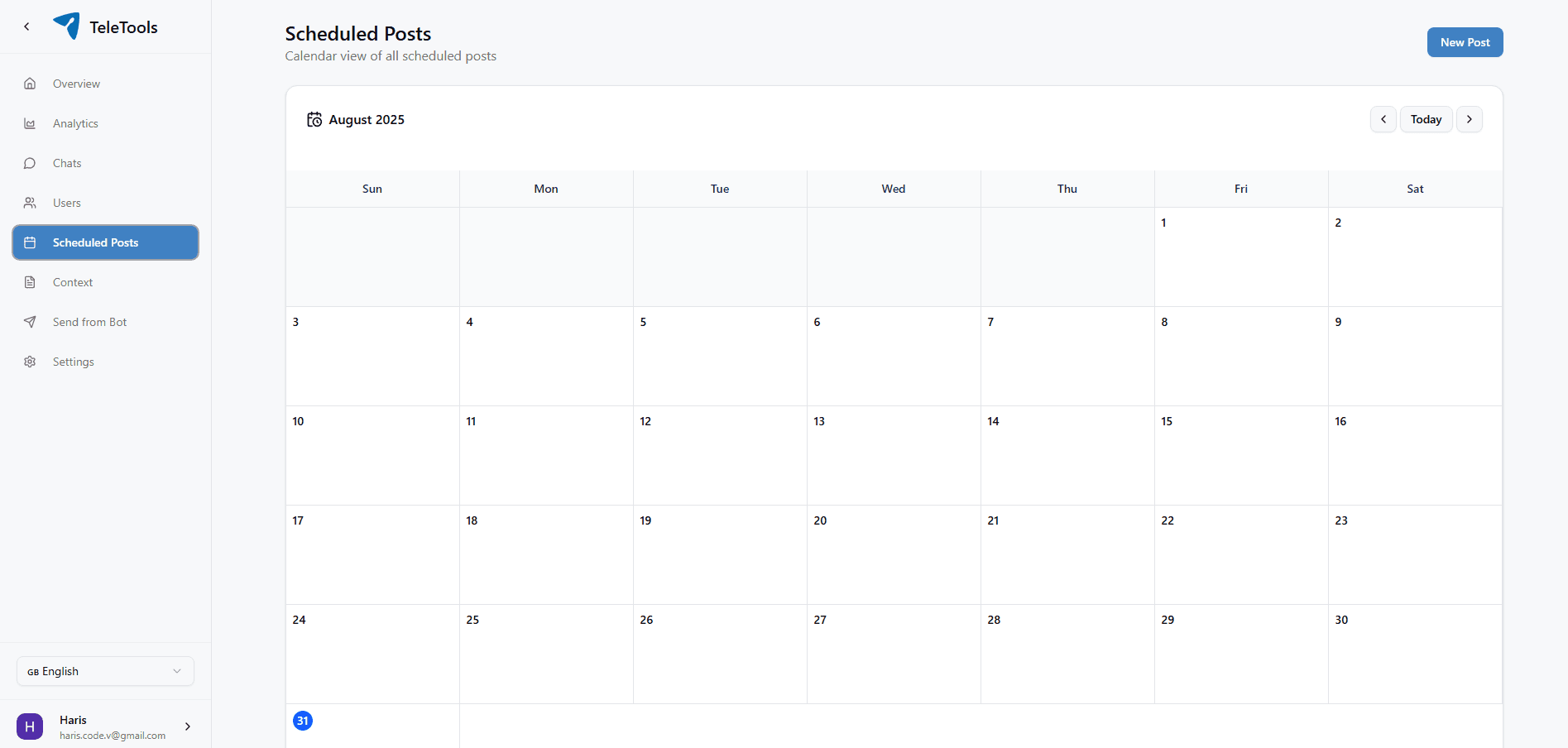Select day 13 in calendar

[x=894, y=455]
